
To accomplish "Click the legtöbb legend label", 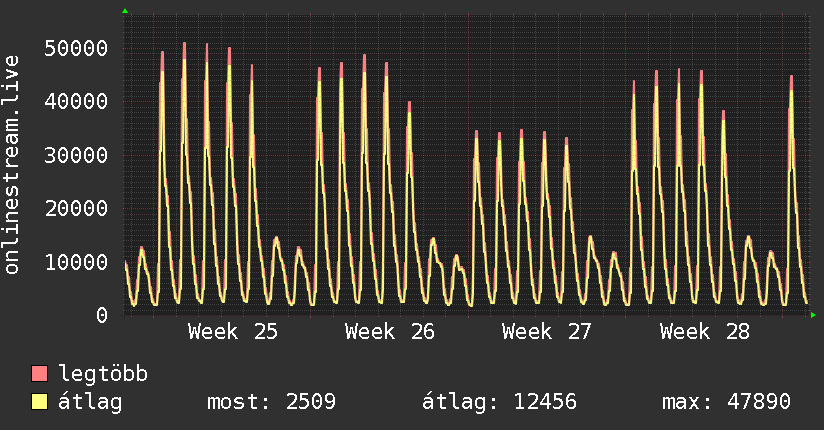I will click(x=103, y=374).
